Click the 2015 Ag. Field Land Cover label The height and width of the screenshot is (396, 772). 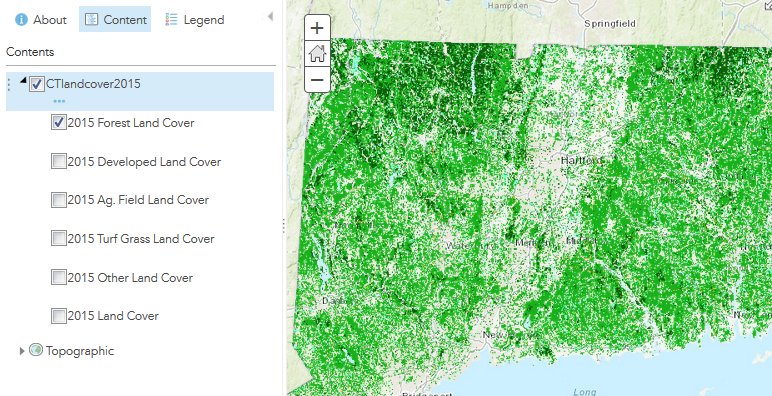[x=138, y=200]
